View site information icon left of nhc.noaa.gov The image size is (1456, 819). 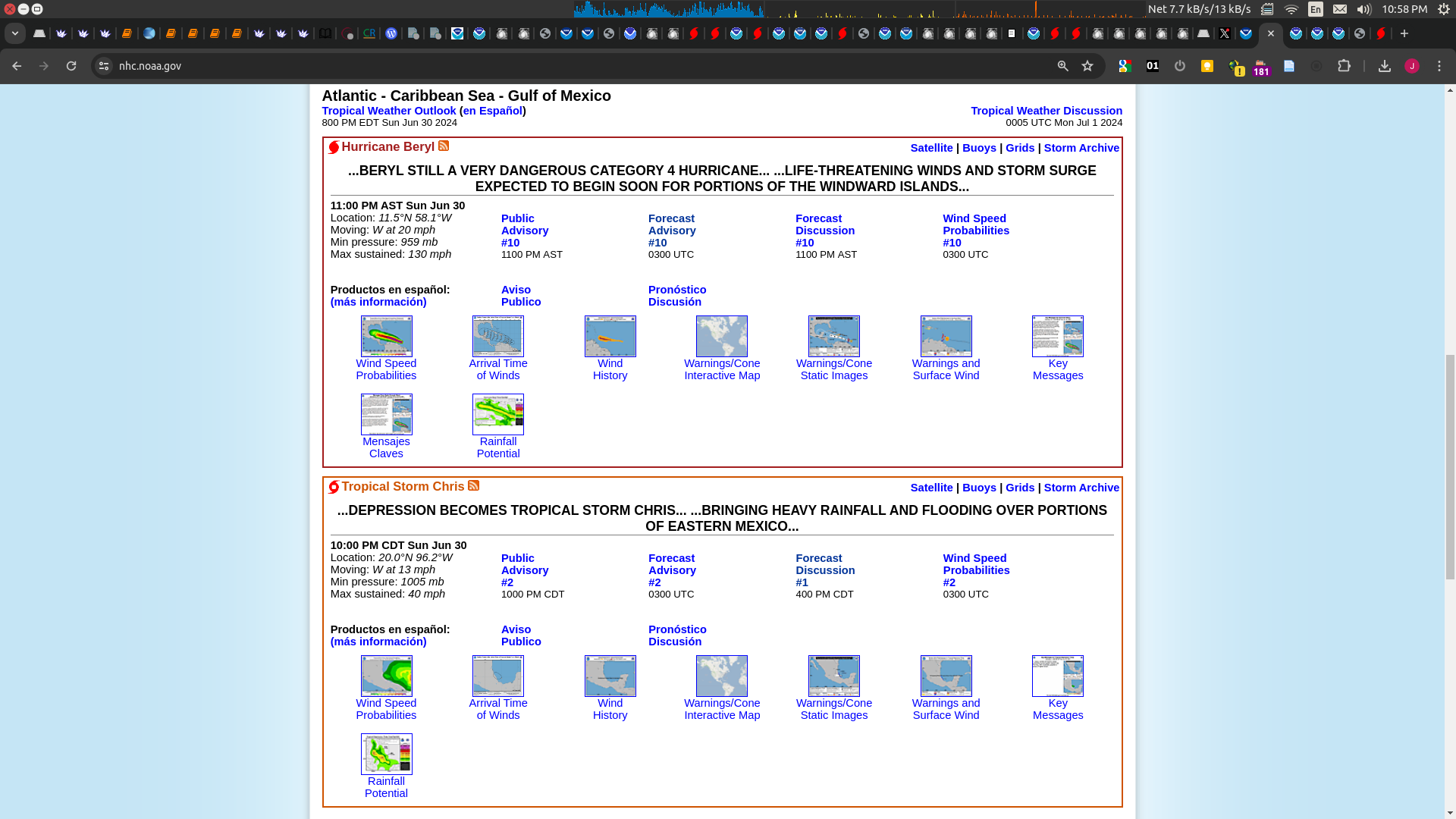(104, 66)
